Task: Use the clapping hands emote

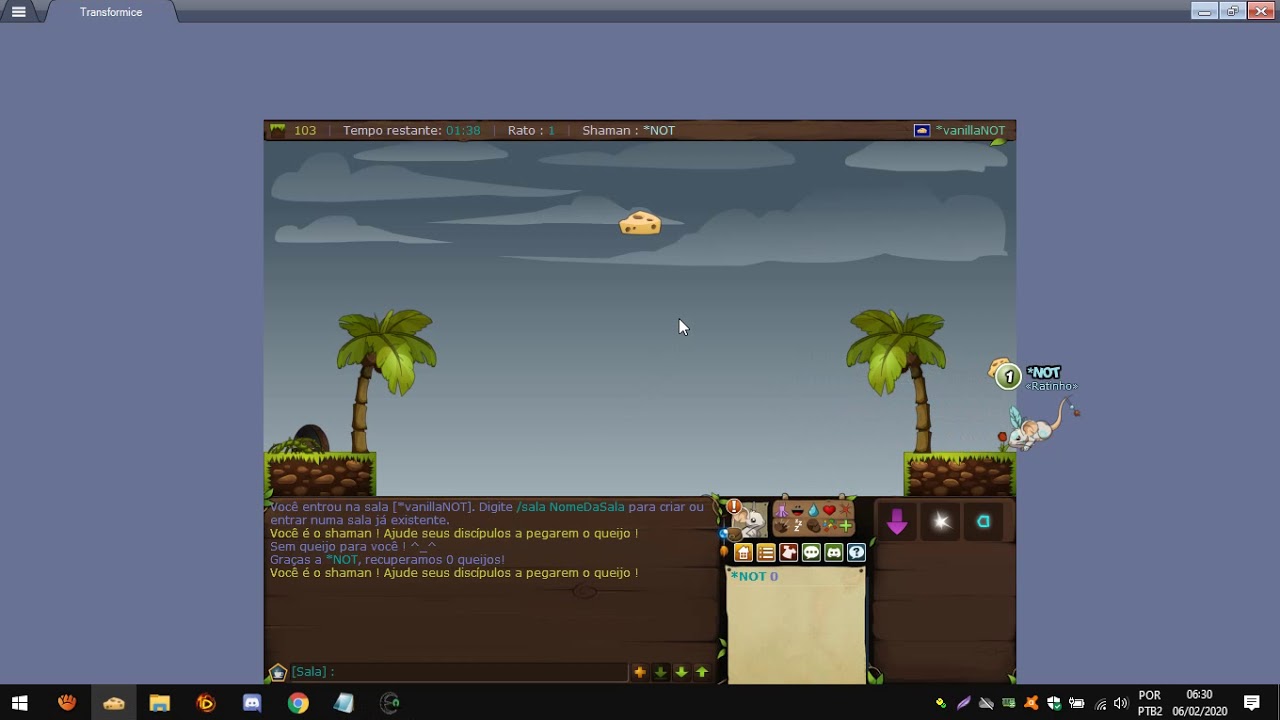Action: (782, 527)
